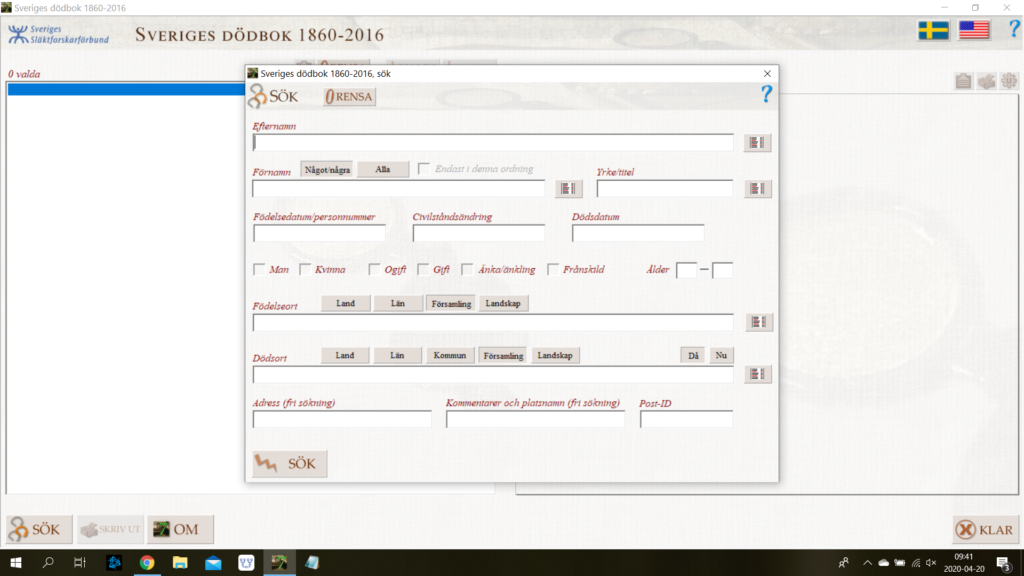
Task: Switch language to Swedish via flag icon
Action: click(933, 30)
